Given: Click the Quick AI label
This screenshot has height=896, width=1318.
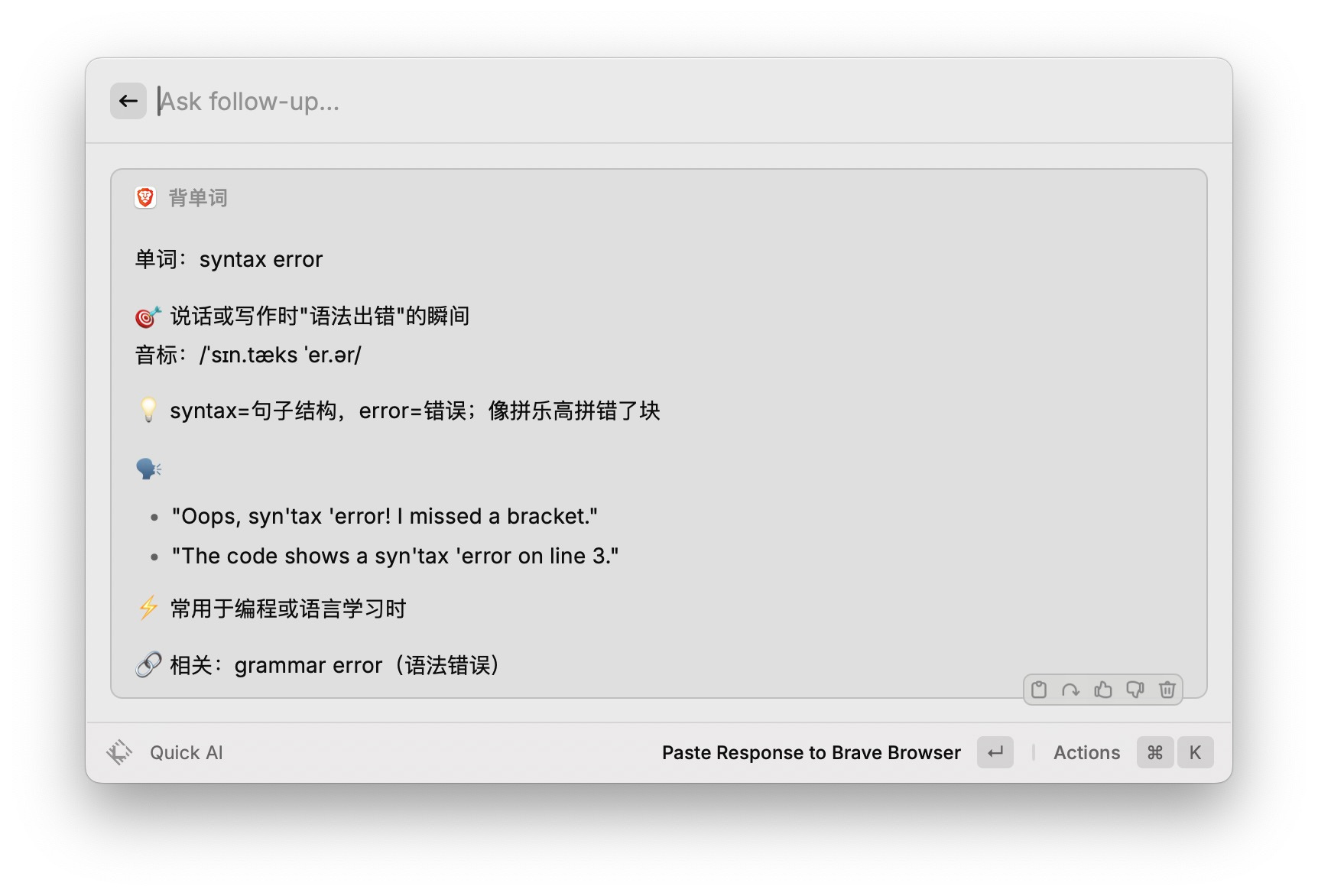Looking at the screenshot, I should (187, 753).
